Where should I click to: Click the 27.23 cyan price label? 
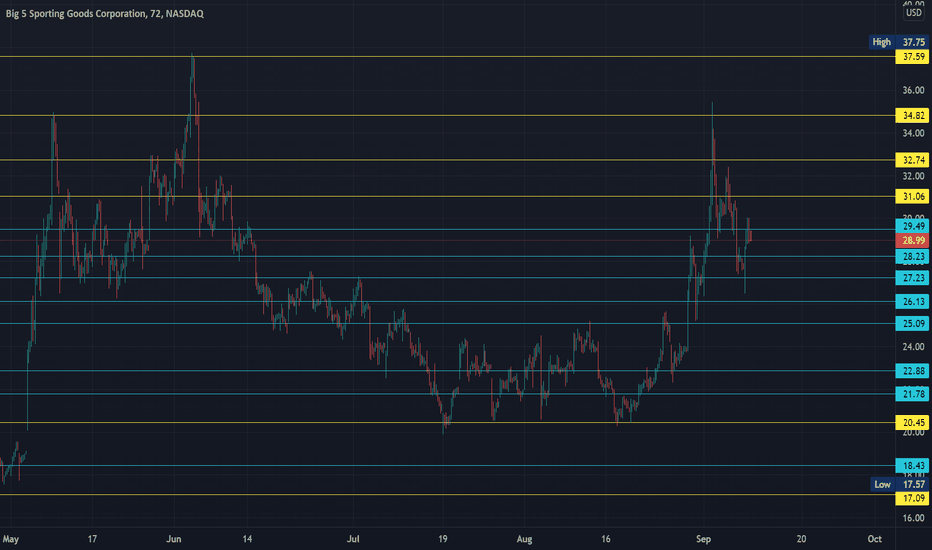[x=912, y=278]
